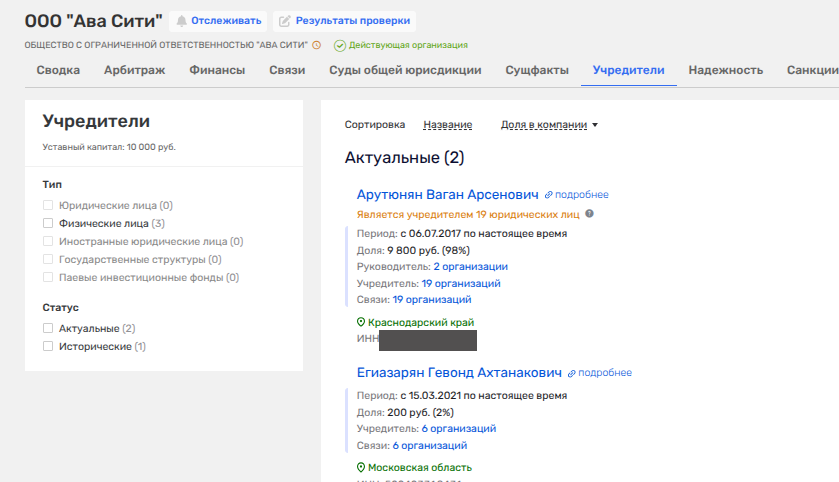Image resolution: width=839 pixels, height=482 pixels.
Task: Click the 'Московская область' region label
Action: coord(420,468)
